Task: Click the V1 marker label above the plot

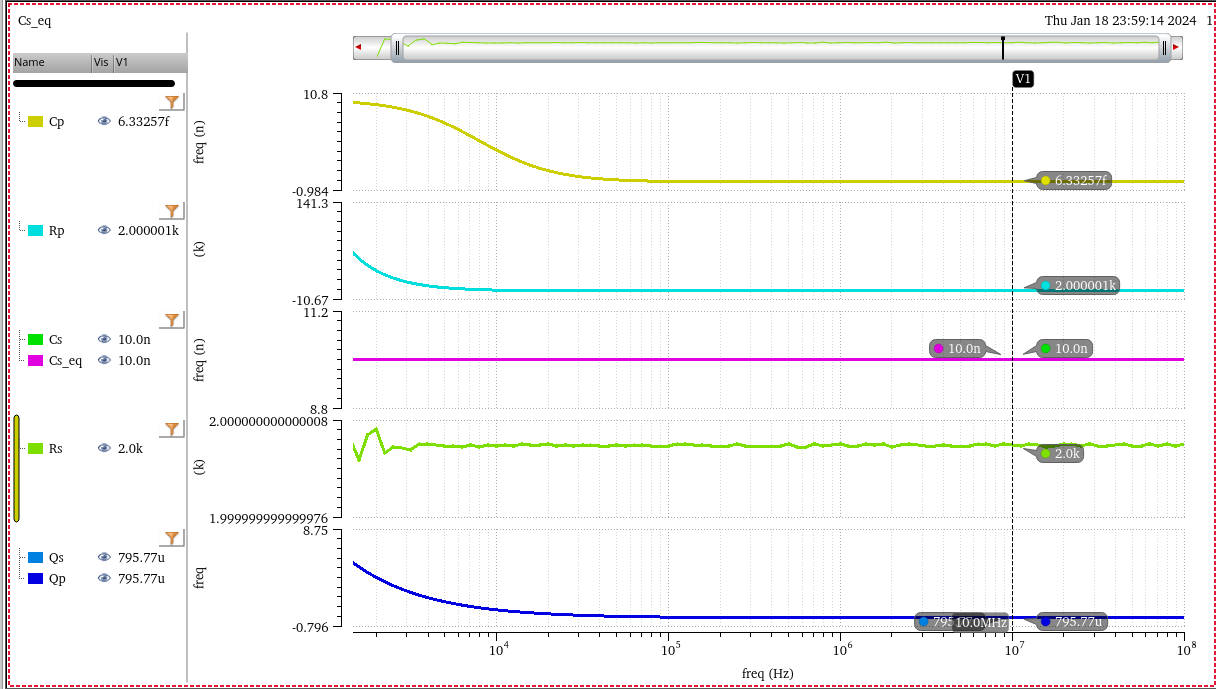Action: [1022, 79]
